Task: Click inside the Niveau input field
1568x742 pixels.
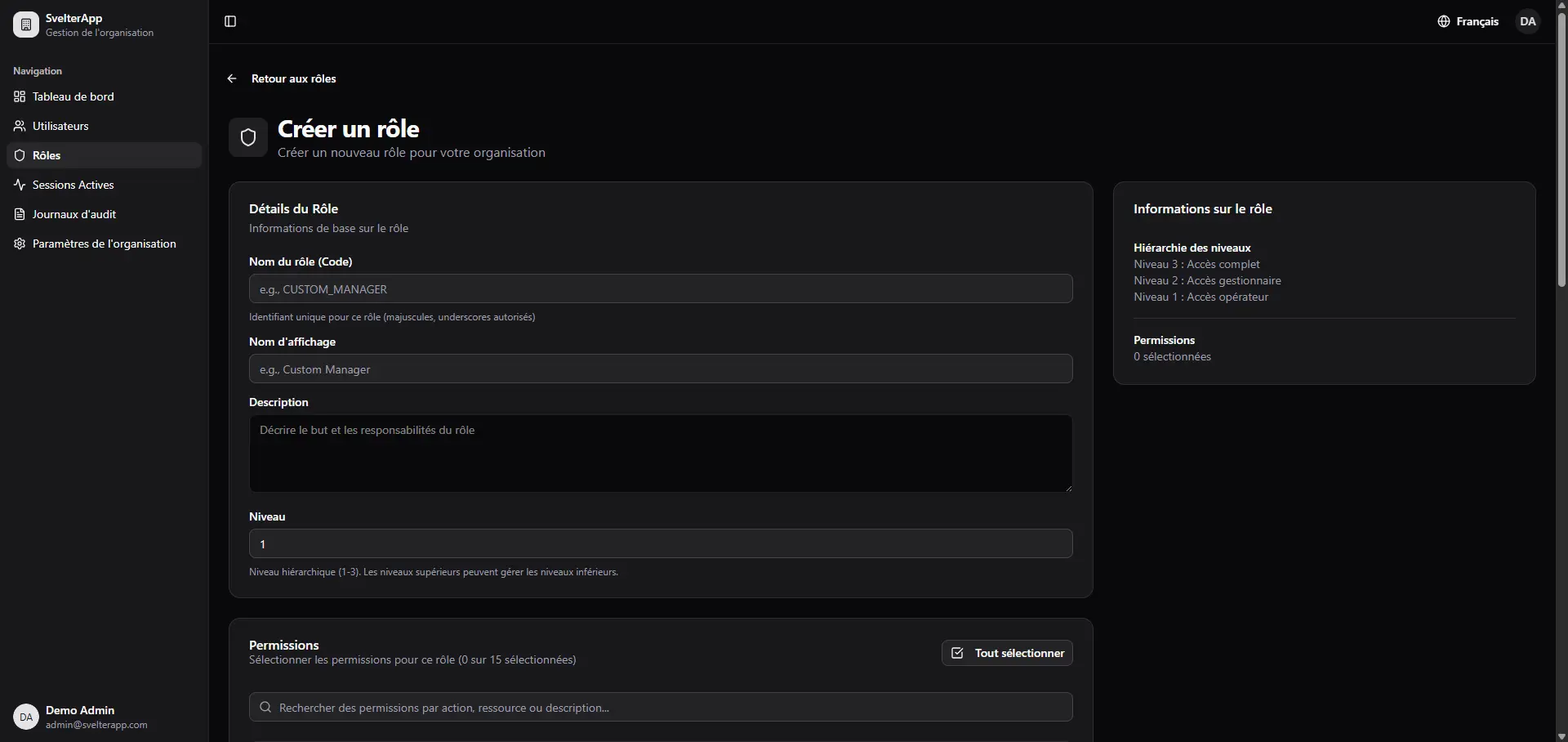Action: coord(660,543)
